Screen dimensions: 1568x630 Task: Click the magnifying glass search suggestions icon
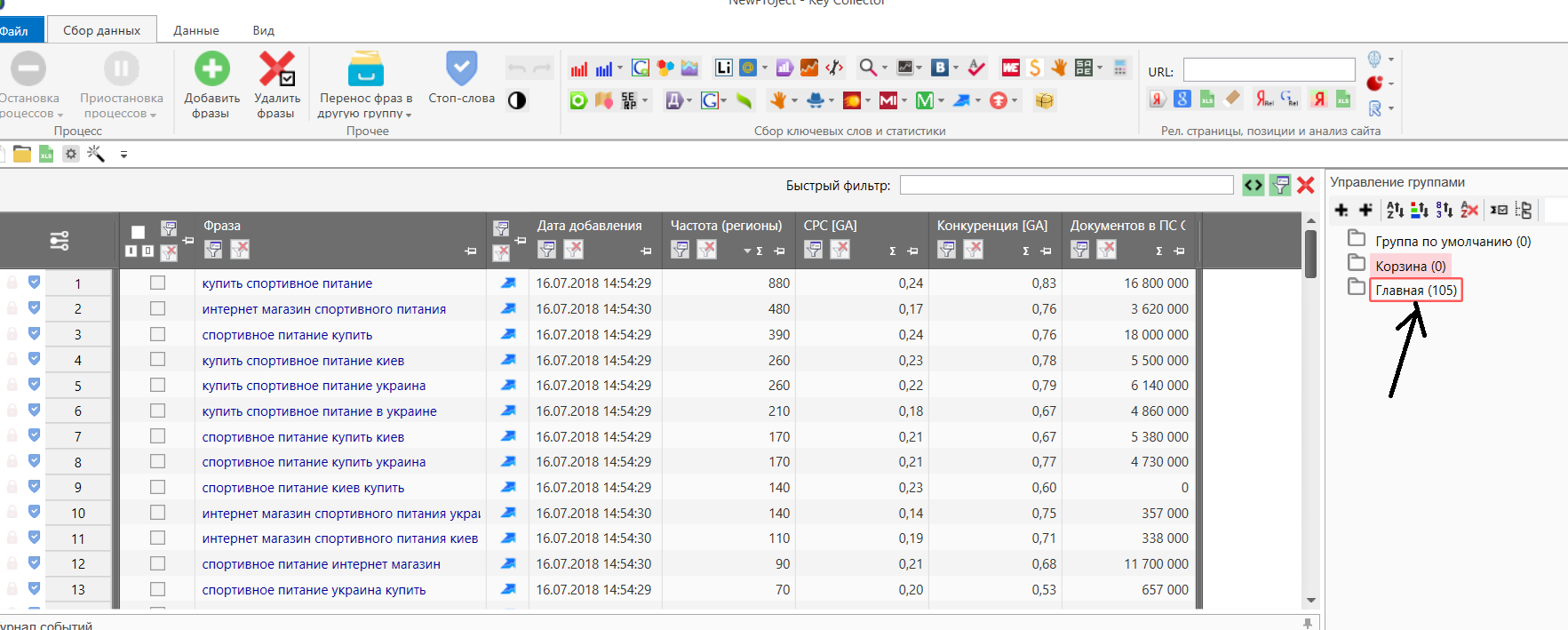pyautogui.click(x=867, y=68)
